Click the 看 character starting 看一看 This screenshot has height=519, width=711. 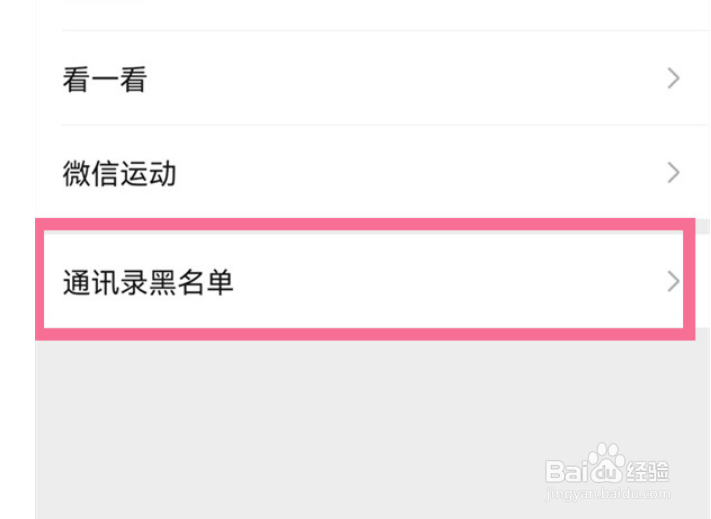(76, 80)
